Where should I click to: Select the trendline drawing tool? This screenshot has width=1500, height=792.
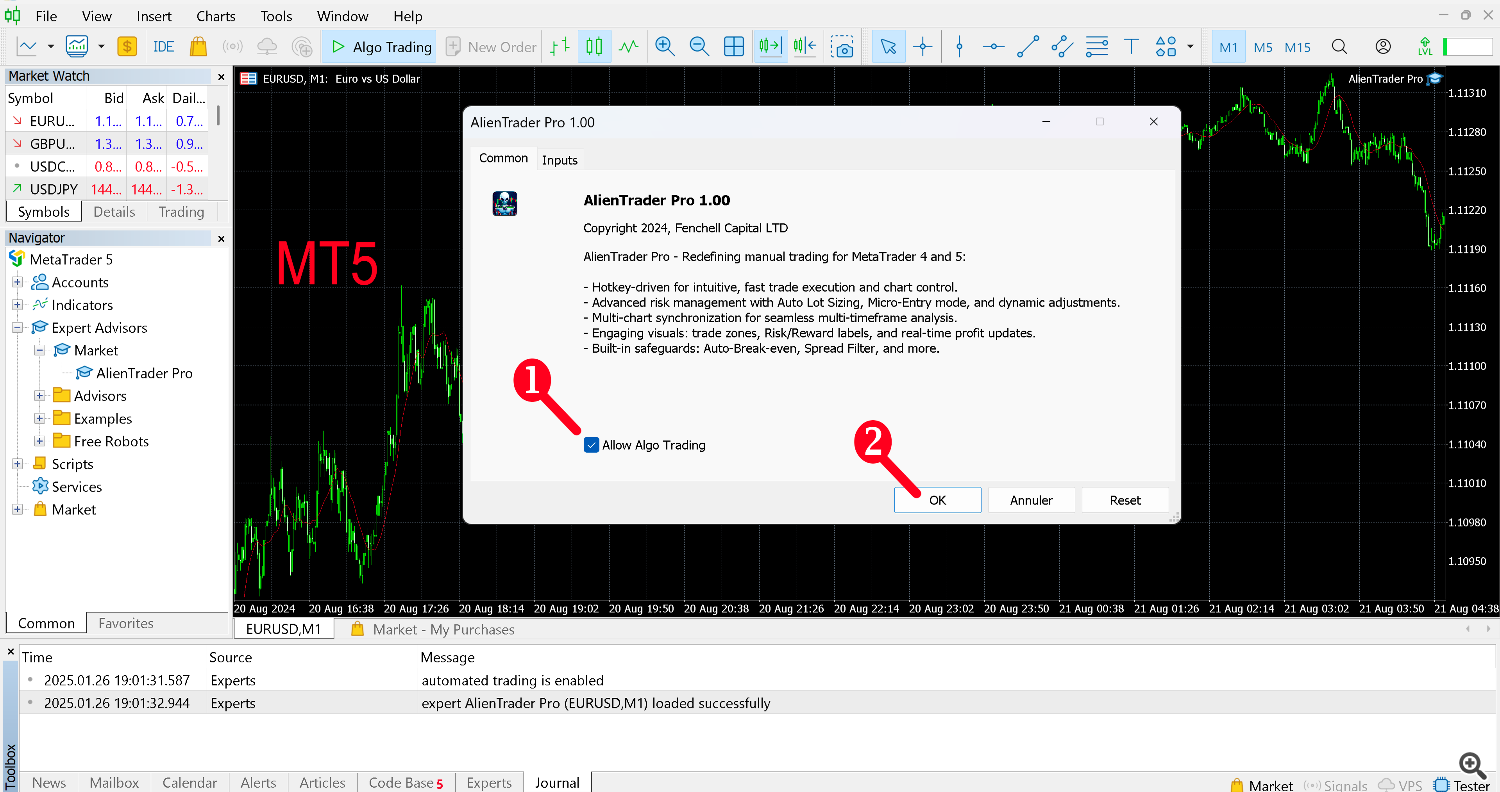coord(1027,46)
